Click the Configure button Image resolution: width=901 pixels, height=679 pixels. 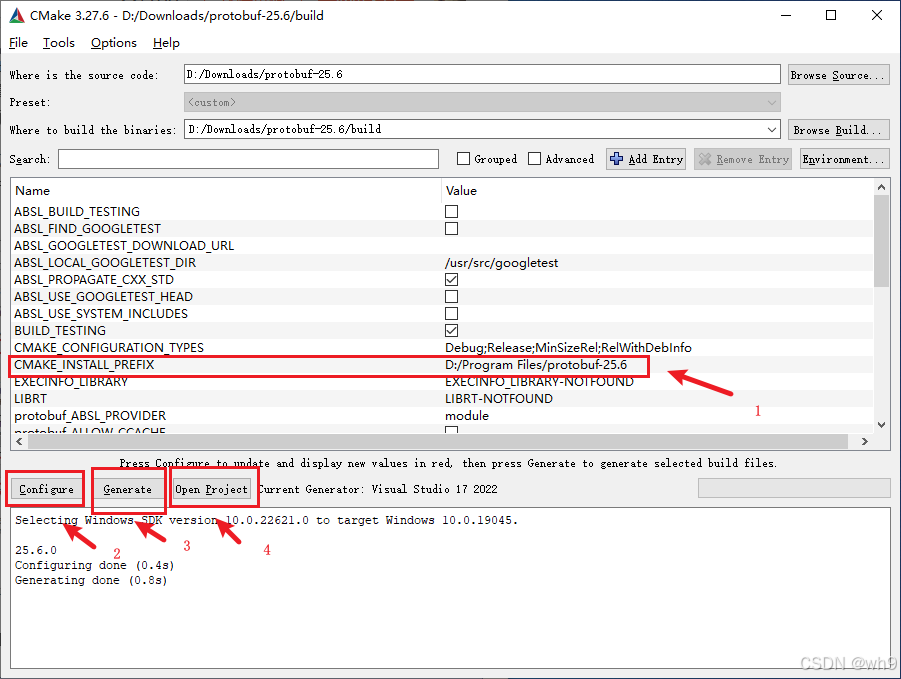pyautogui.click(x=44, y=489)
